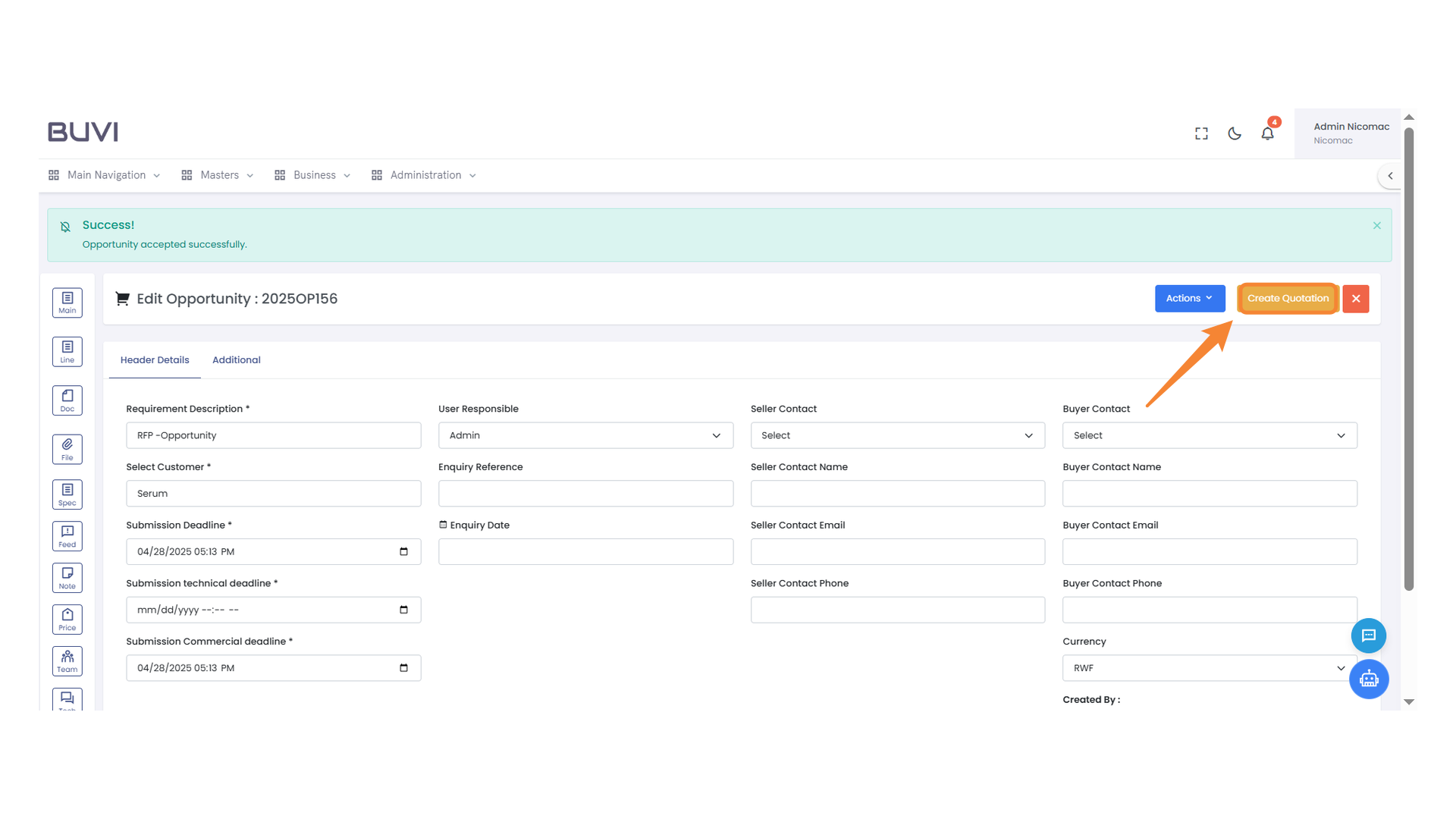Toggle fullscreen mode icon
This screenshot has height=819, width=1456.
point(1201,133)
